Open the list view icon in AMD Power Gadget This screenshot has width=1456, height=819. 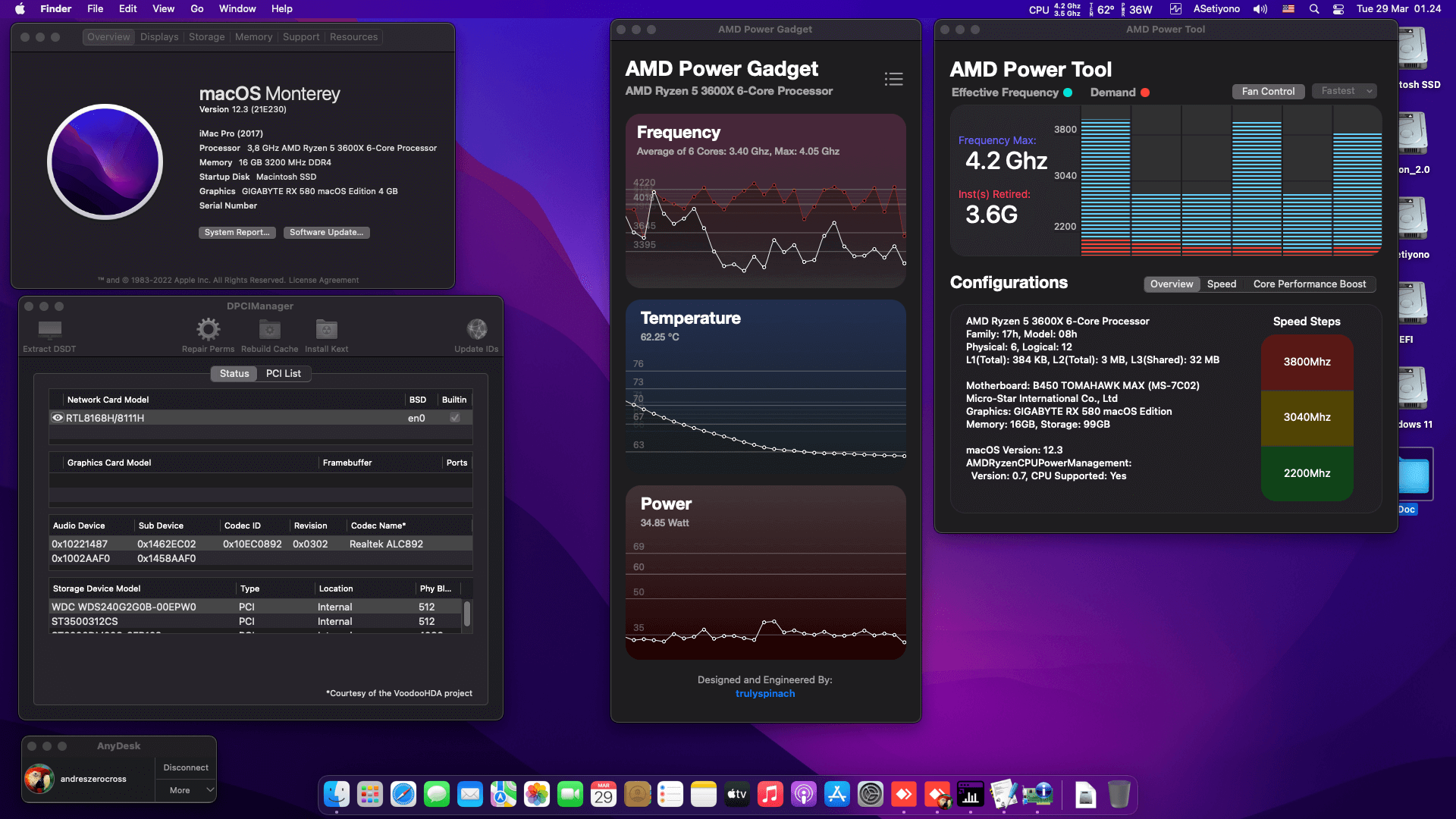pos(893,79)
